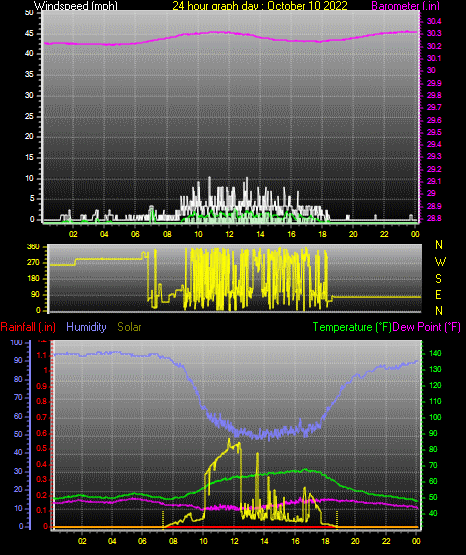Click the 'E' compass label beside the wind direction graph
Screen dimensions: 466x555
[x=438, y=295]
